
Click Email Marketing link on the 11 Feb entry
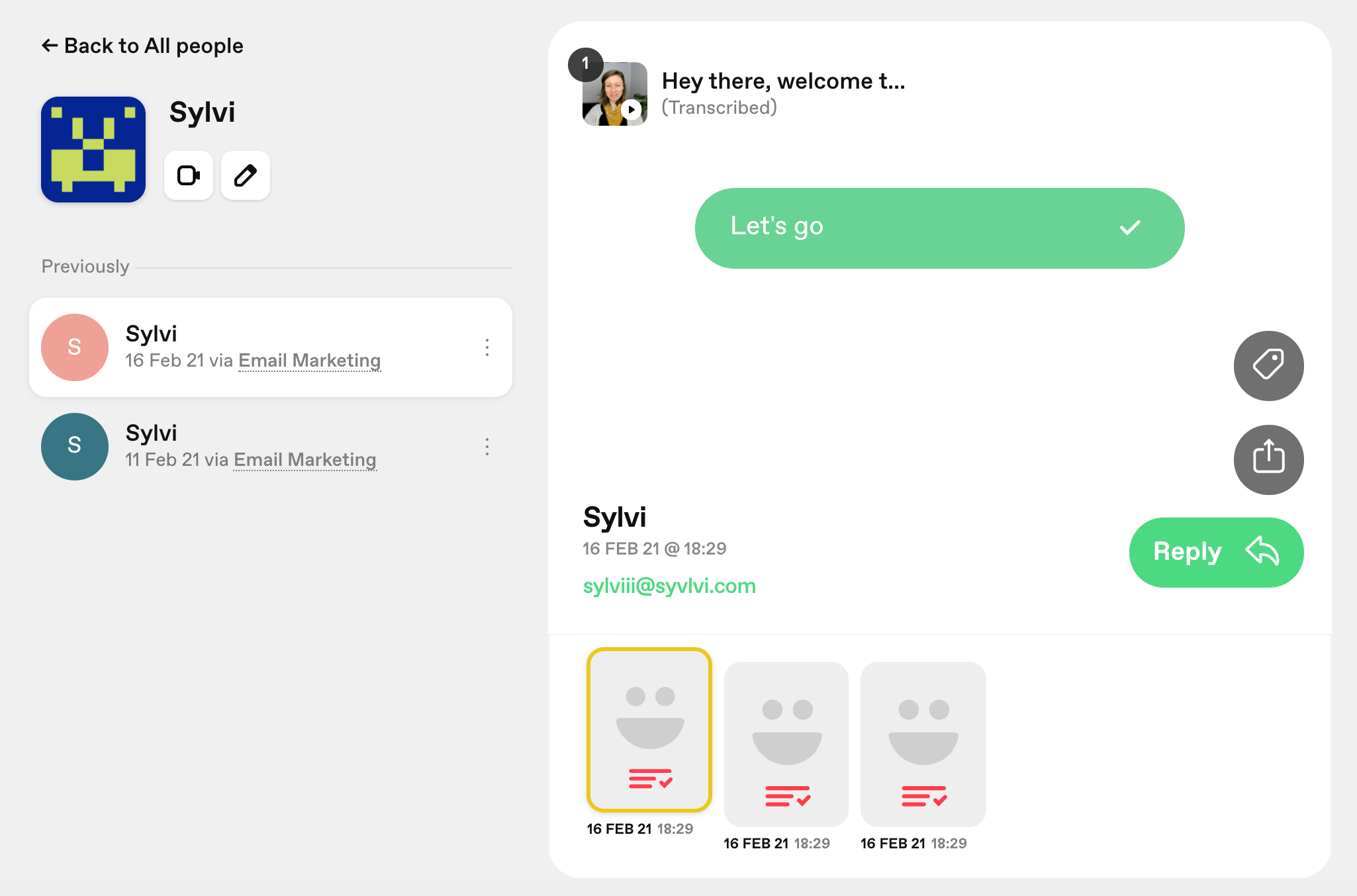(x=305, y=460)
